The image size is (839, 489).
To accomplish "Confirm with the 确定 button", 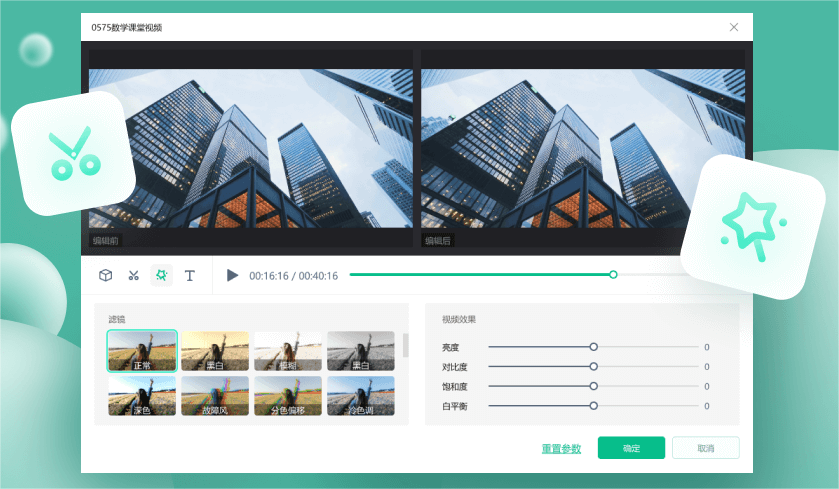I will coord(631,448).
